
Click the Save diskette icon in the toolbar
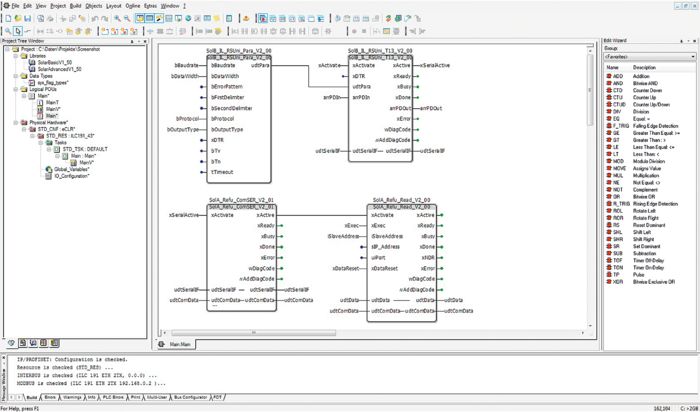(28, 18)
